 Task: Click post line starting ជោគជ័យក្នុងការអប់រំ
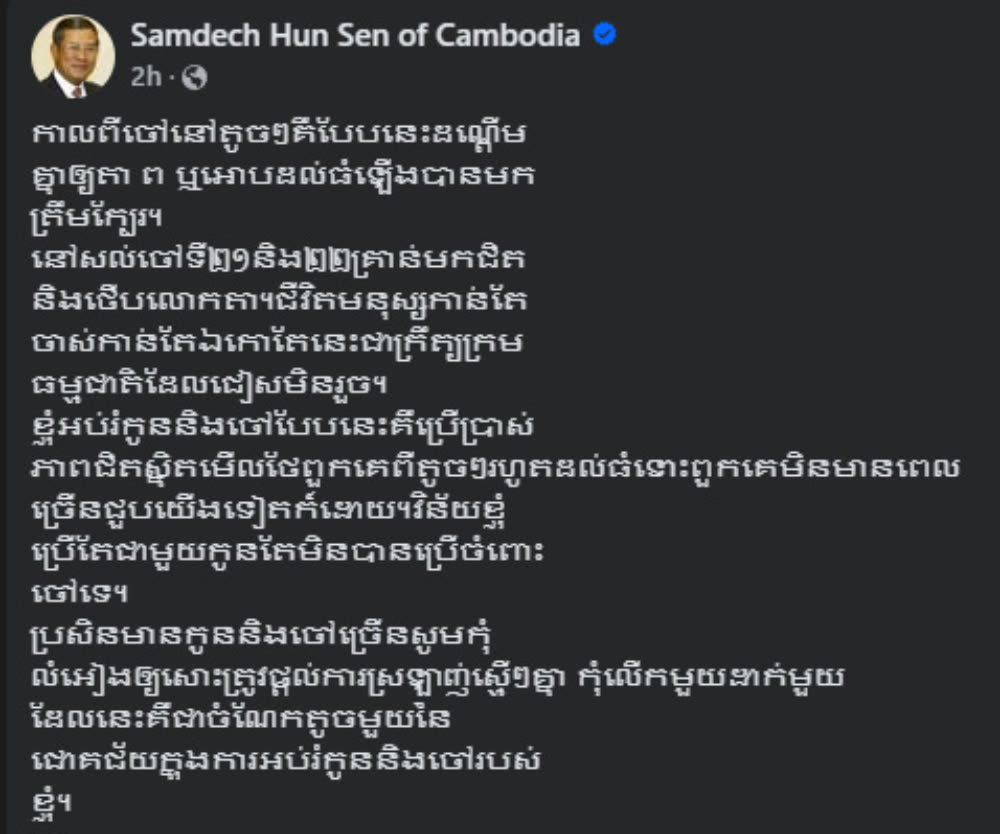[x=286, y=760]
